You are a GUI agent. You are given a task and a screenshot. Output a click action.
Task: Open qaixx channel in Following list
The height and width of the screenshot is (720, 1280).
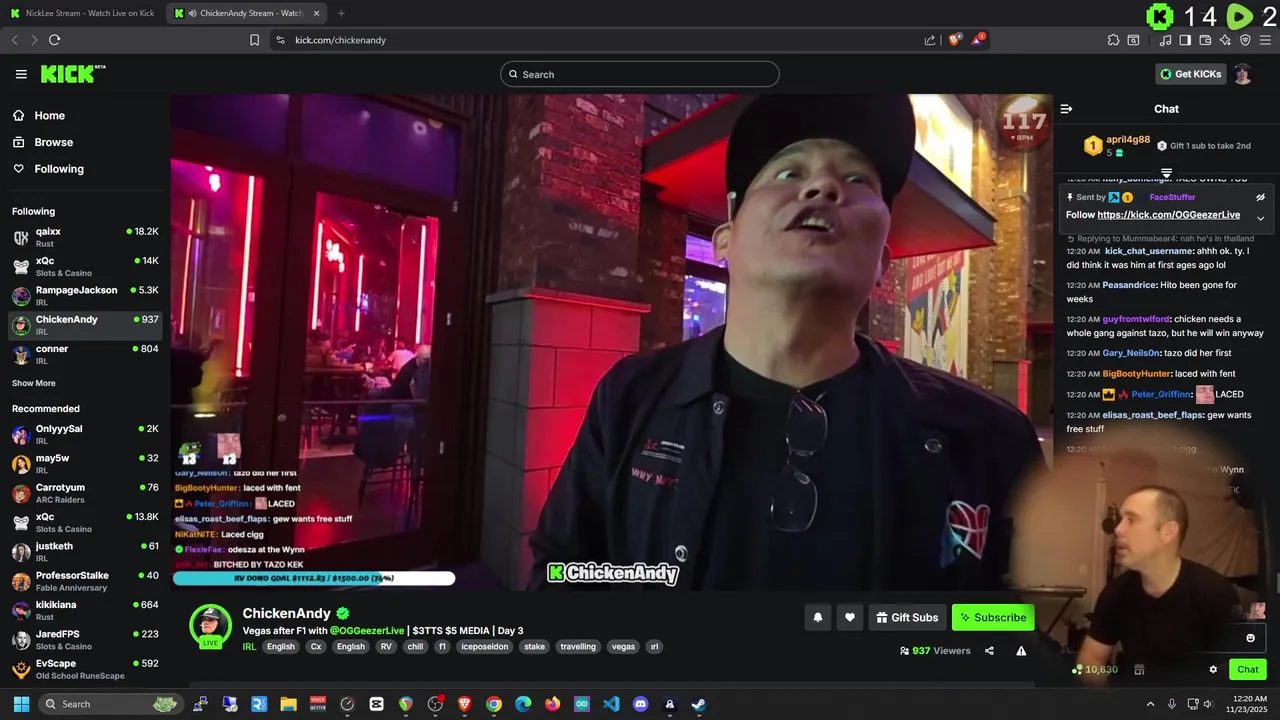point(84,237)
